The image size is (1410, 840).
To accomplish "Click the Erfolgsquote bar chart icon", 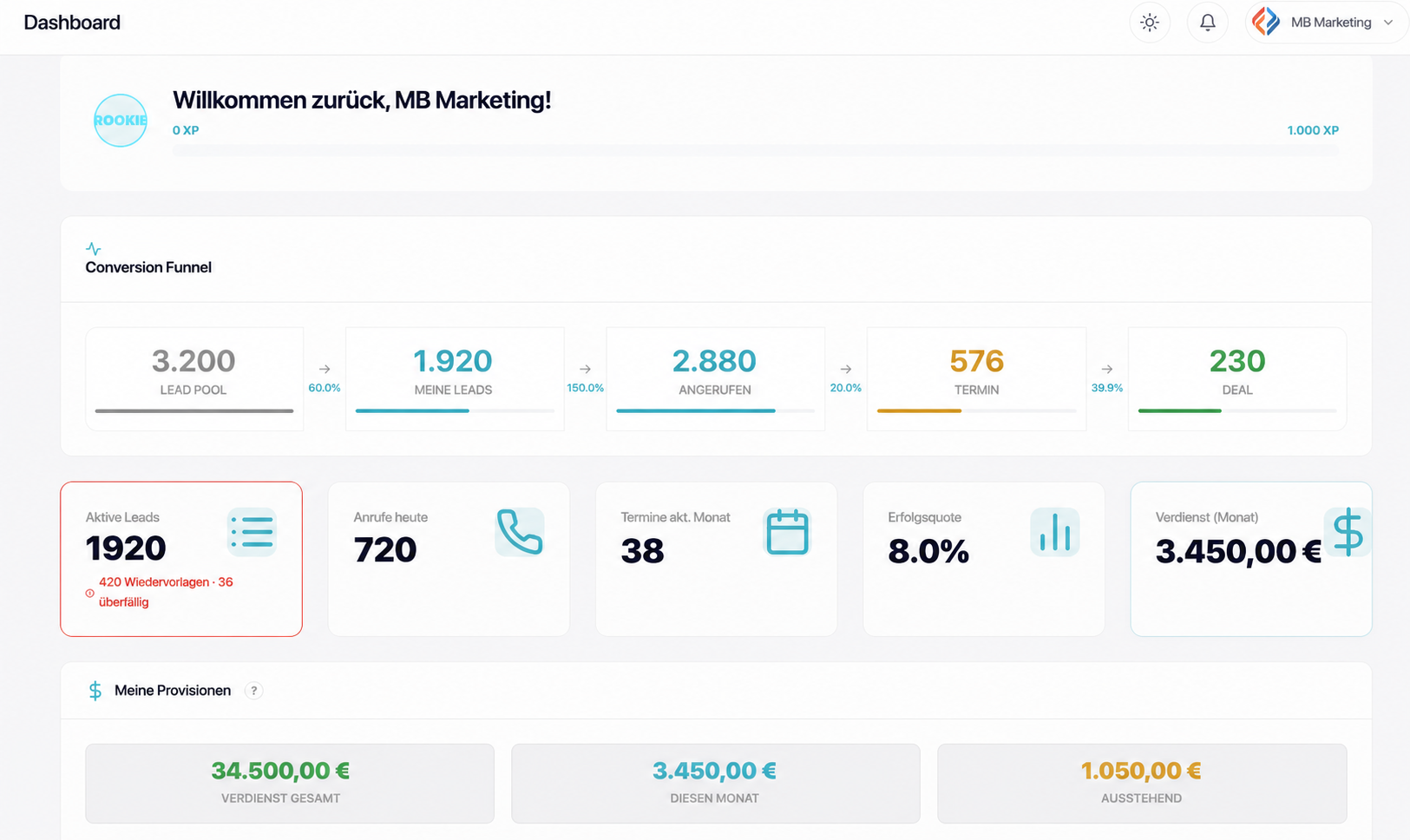I will click(1055, 532).
